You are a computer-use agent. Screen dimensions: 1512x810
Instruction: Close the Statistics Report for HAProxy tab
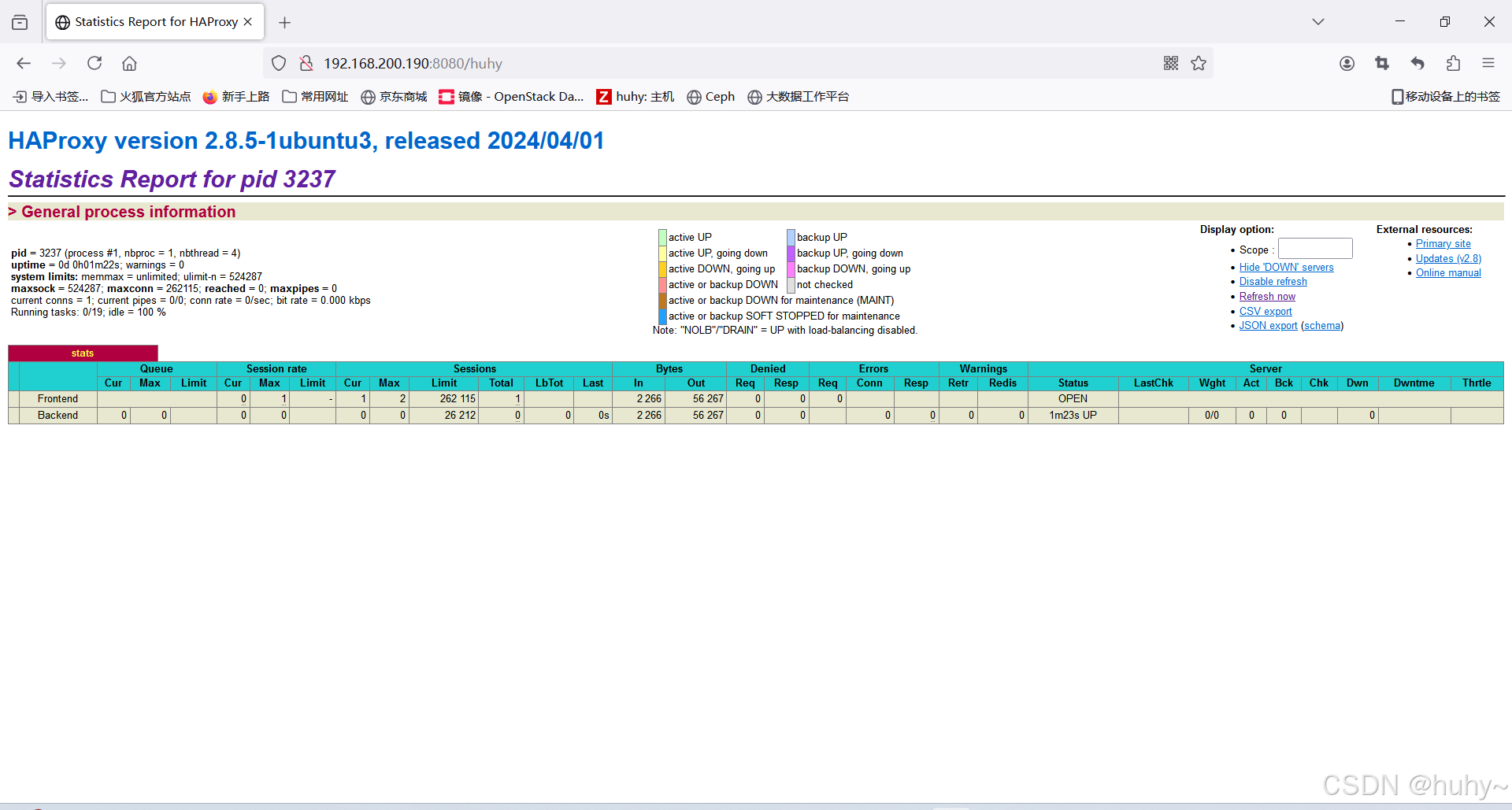248,22
